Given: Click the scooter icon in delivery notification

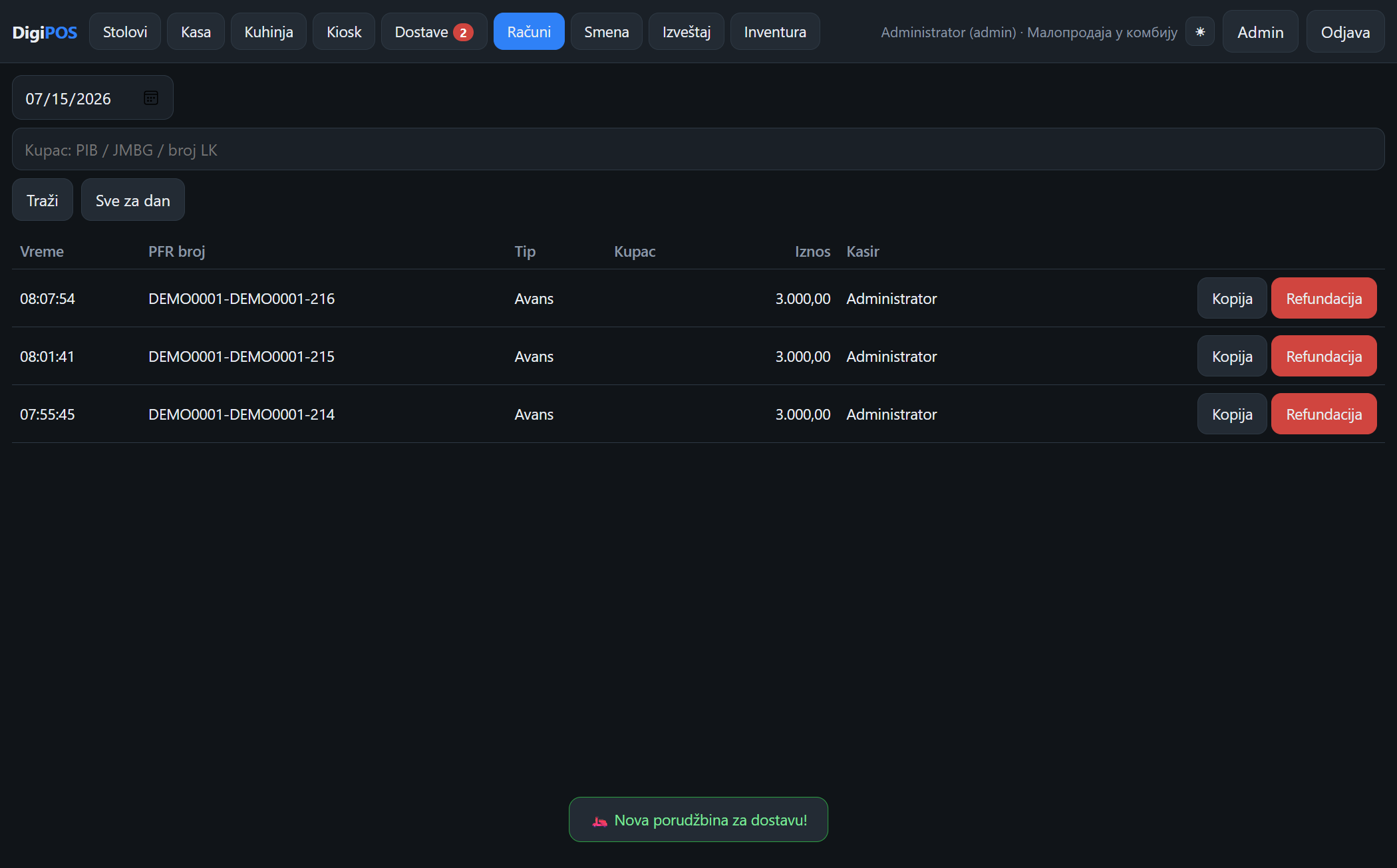Looking at the screenshot, I should pyautogui.click(x=599, y=821).
